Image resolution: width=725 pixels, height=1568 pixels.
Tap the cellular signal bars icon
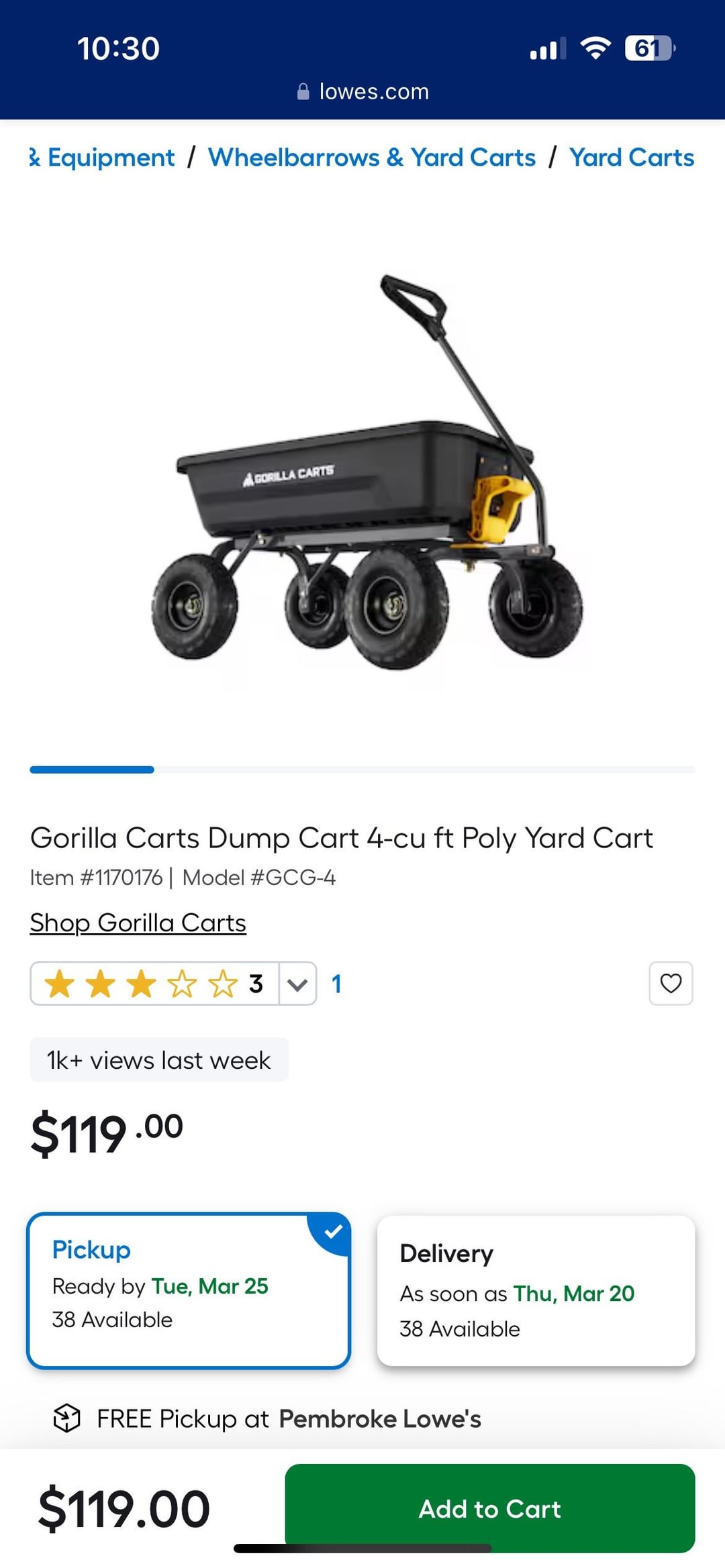point(548,49)
